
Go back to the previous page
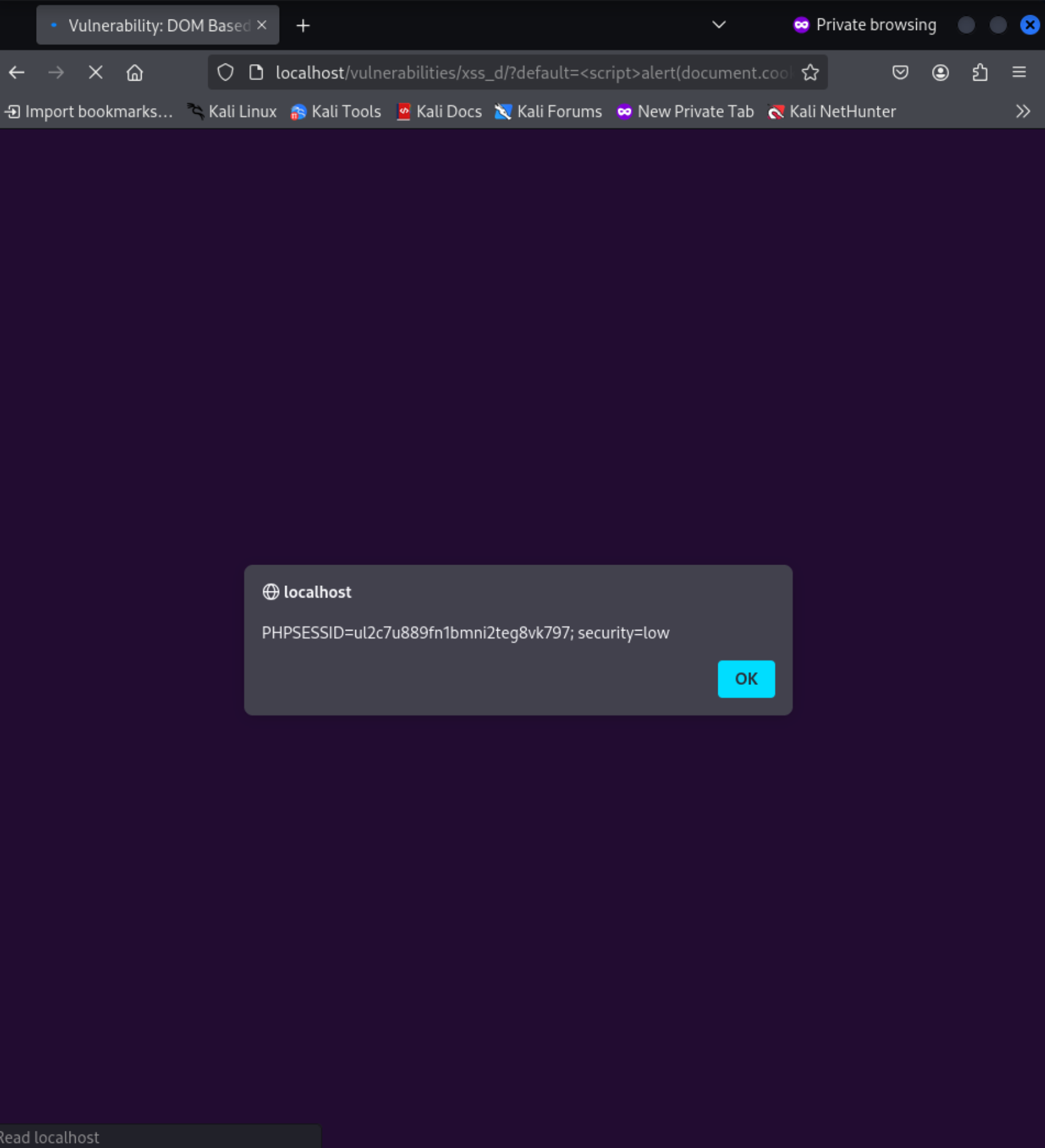coord(16,73)
